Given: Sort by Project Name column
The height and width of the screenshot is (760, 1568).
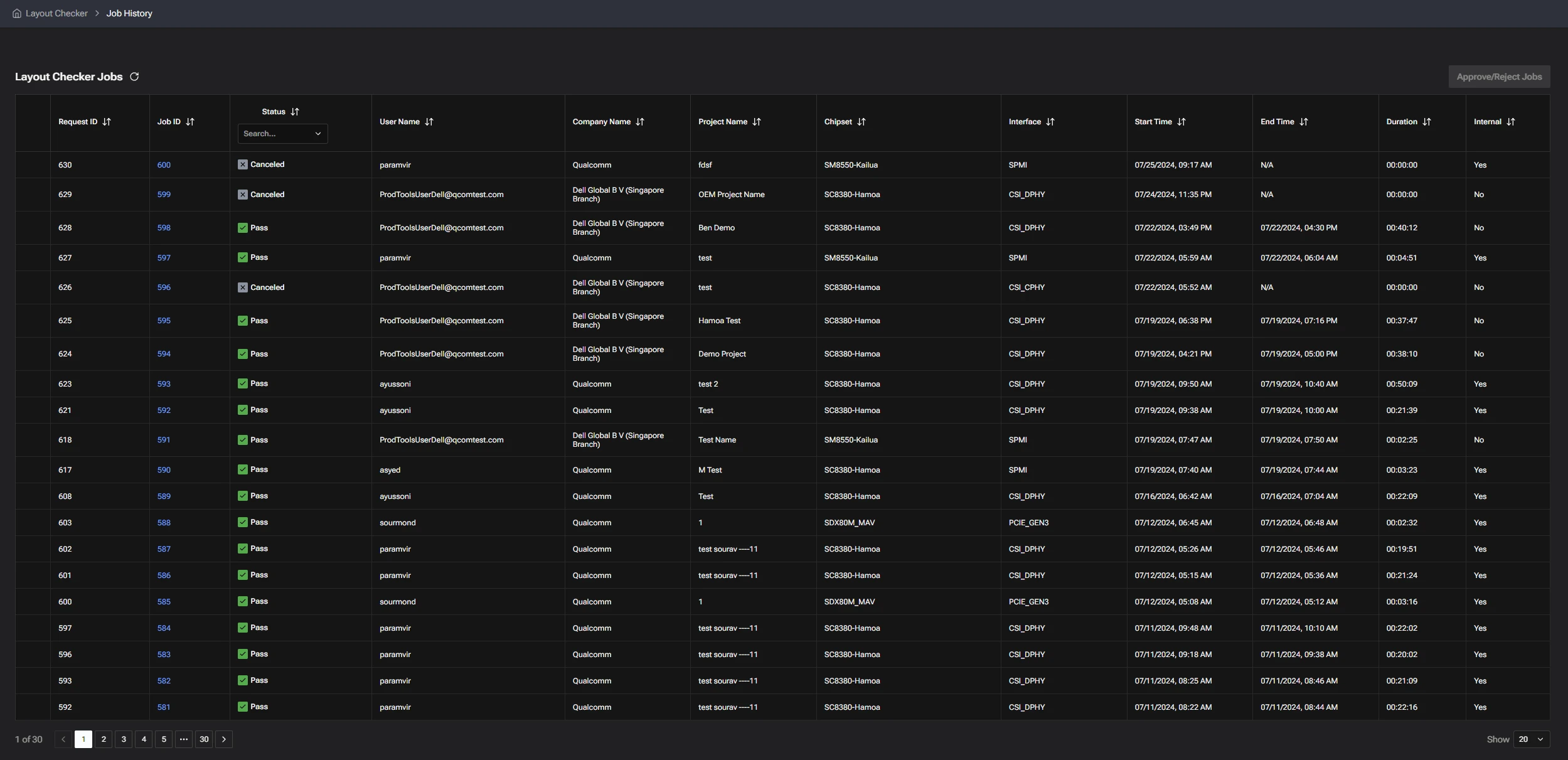Looking at the screenshot, I should pos(757,122).
